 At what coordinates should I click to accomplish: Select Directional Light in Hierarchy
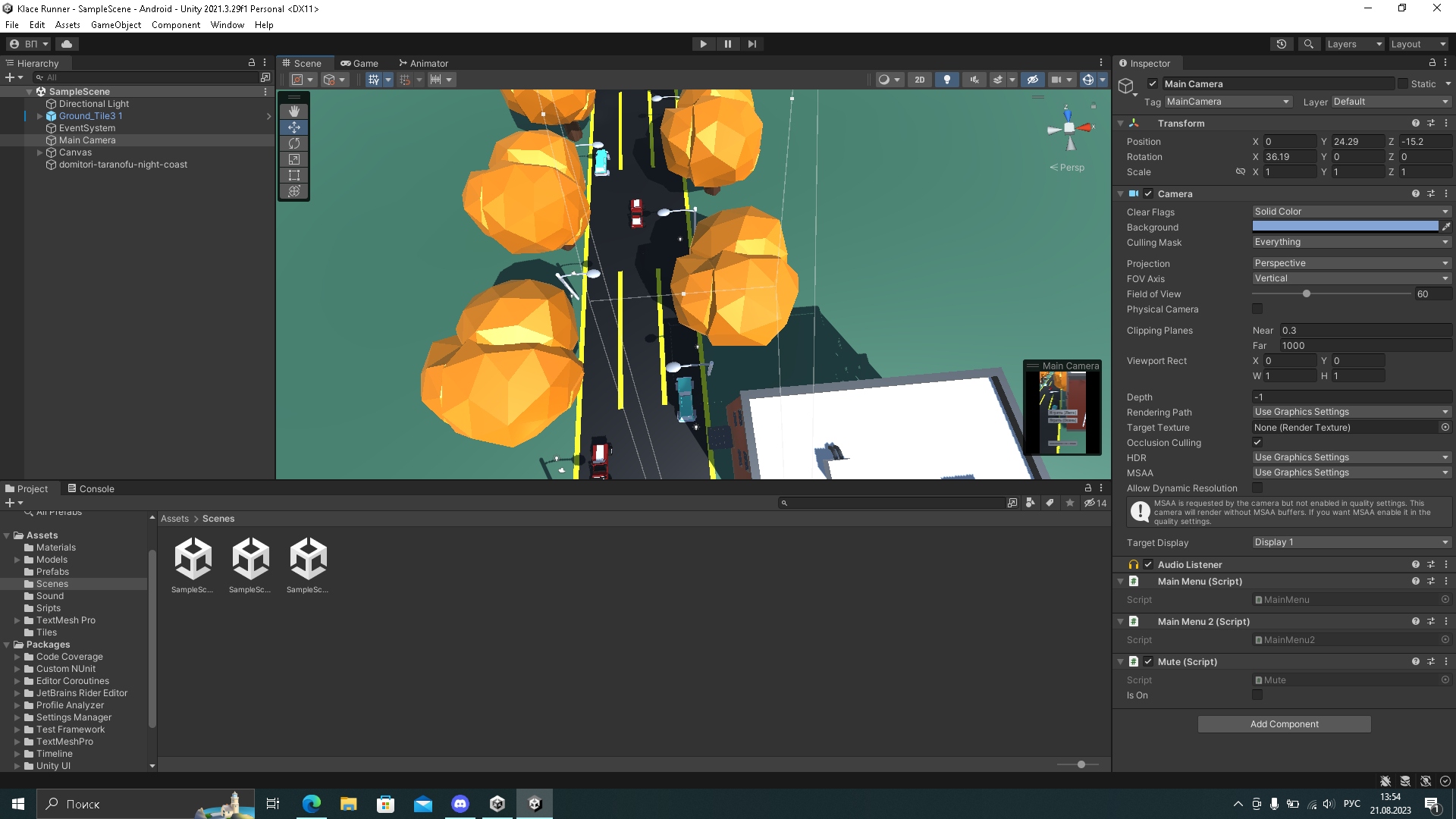(x=94, y=104)
